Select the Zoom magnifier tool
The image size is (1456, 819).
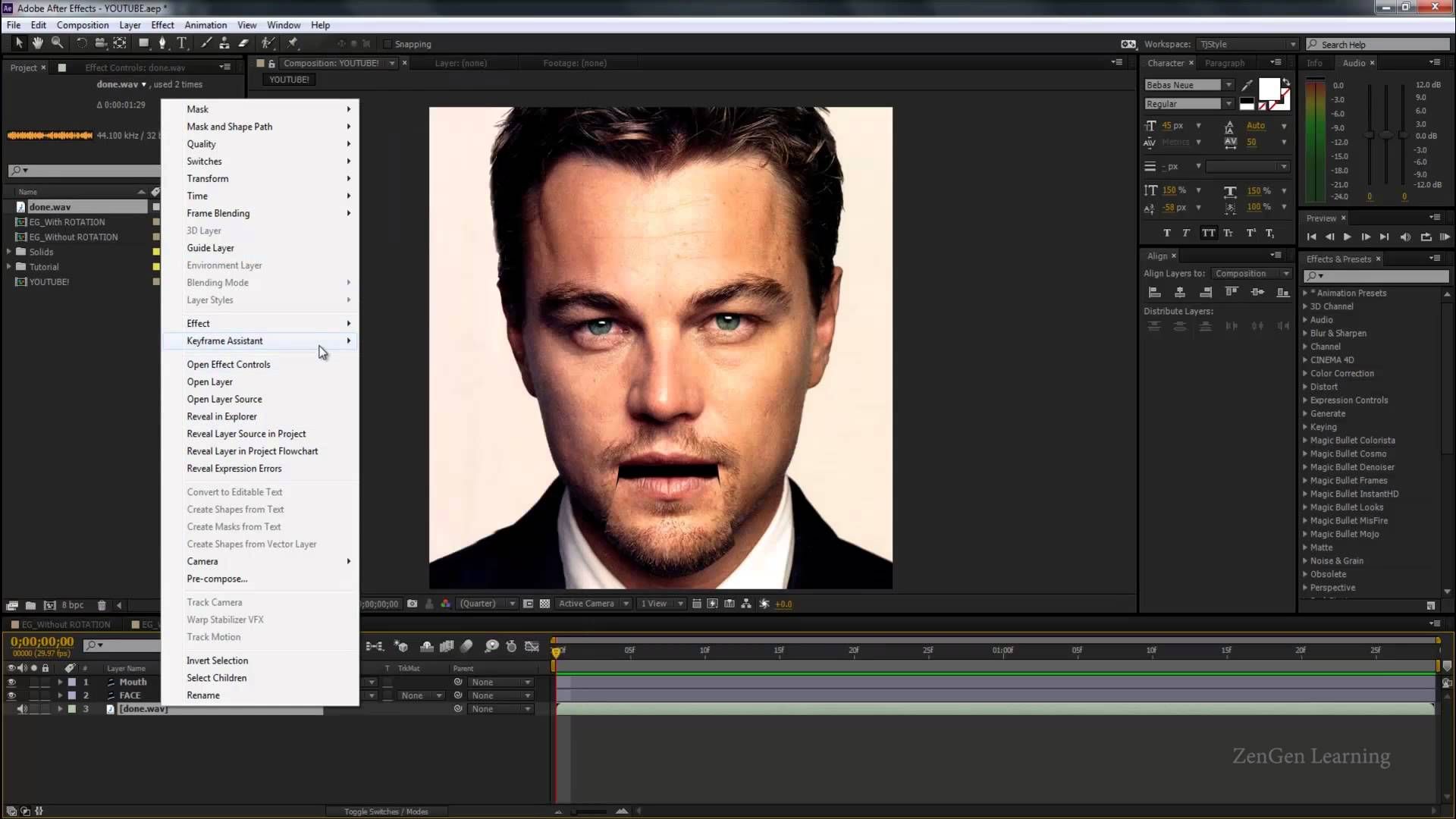[x=57, y=43]
